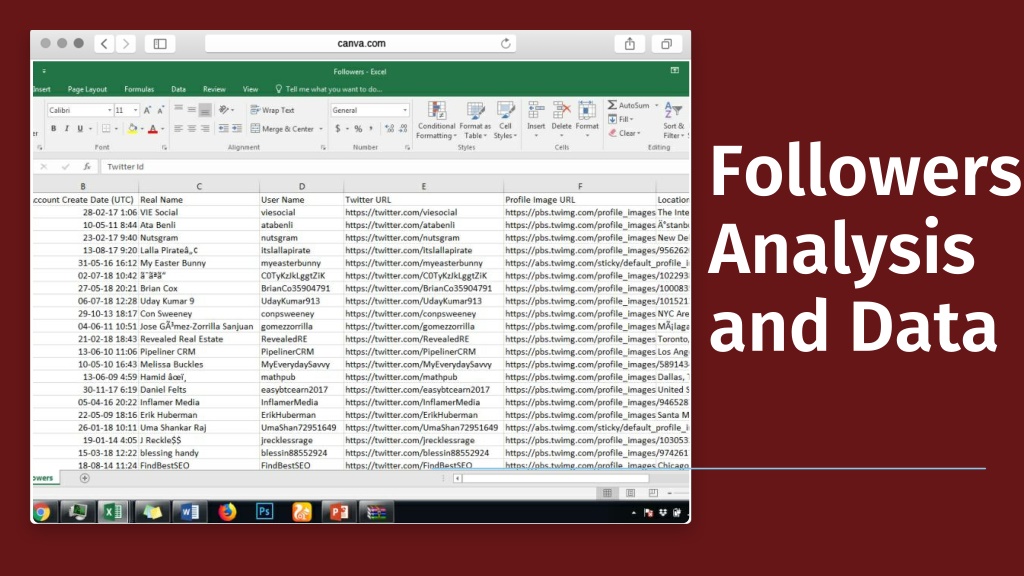Screen dimensions: 1024x576
Task: Click the AutoSum button
Action: [629, 105]
